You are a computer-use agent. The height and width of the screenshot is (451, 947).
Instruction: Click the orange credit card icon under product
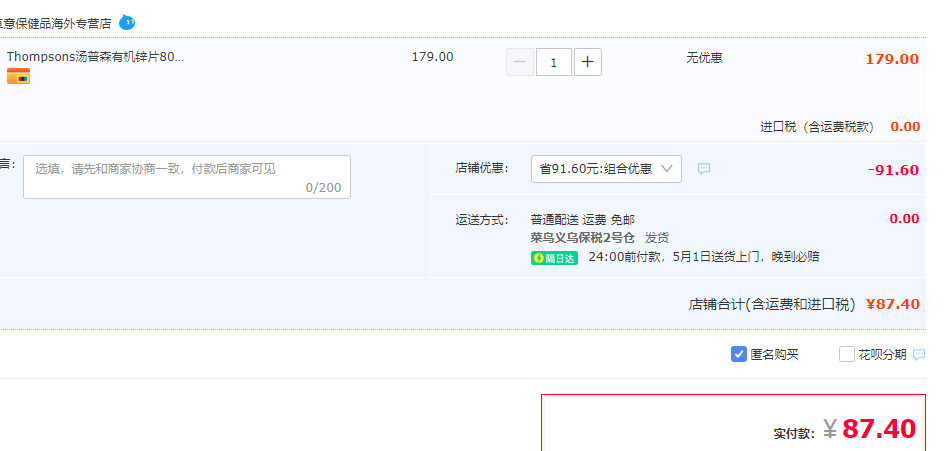(x=18, y=77)
